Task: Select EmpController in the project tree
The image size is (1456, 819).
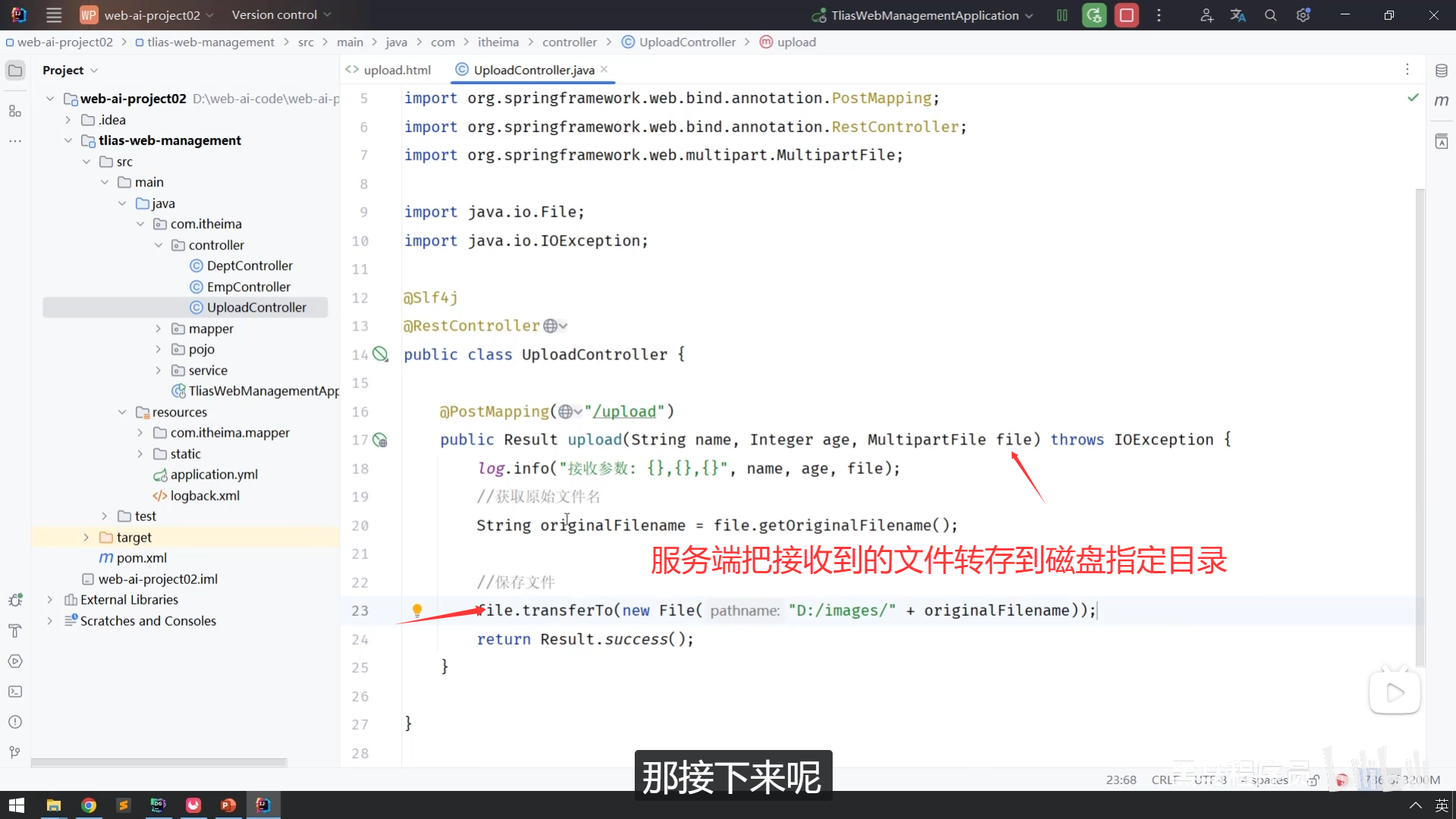Action: [x=248, y=287]
